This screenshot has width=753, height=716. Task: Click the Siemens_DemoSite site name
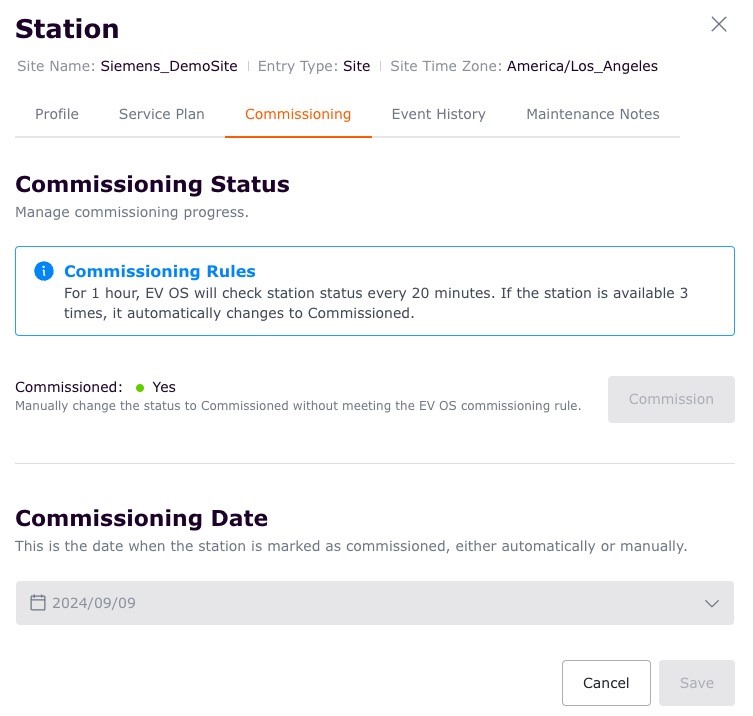pos(169,67)
